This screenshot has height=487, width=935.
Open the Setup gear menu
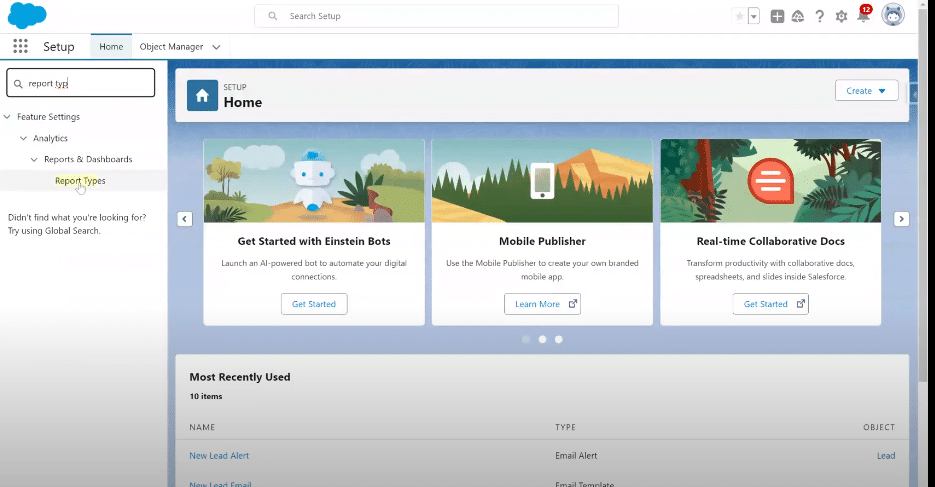pos(841,17)
